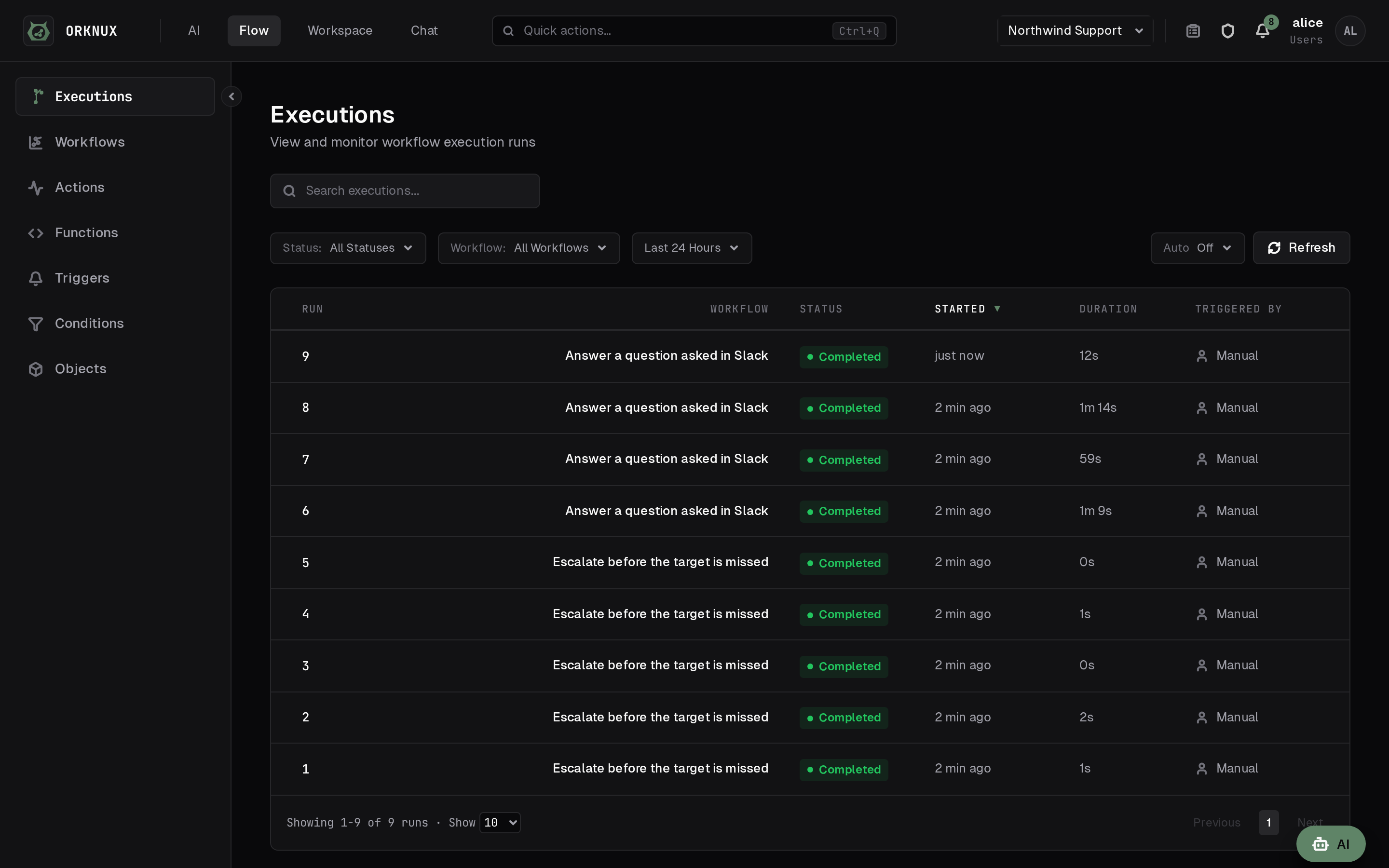Viewport: 1389px width, 868px height.
Task: Click the AL user avatar
Action: point(1350,31)
